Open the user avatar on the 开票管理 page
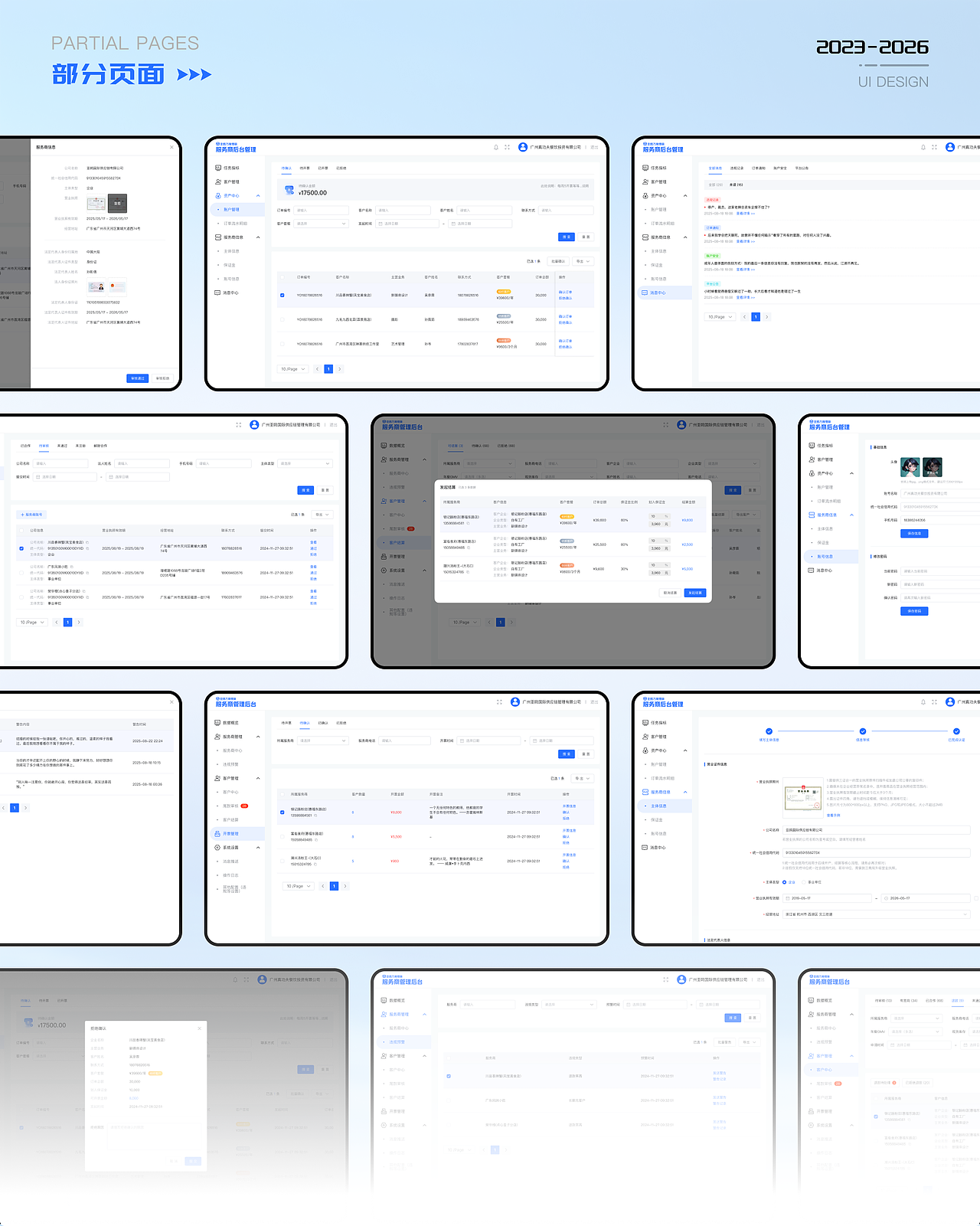 point(515,701)
